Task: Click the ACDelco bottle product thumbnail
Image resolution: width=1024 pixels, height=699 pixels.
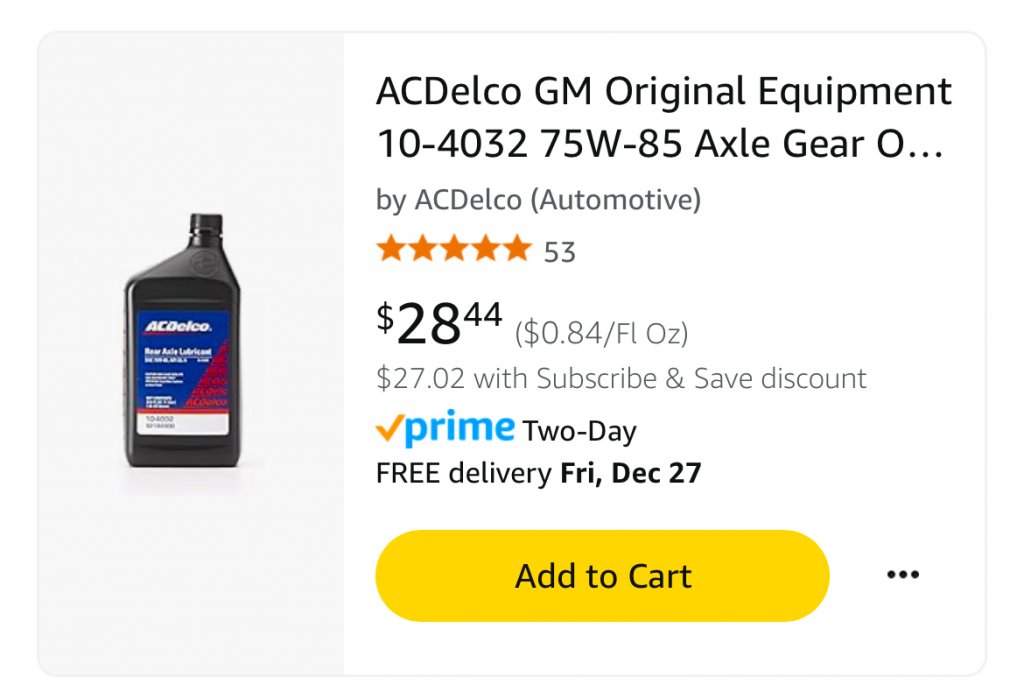Action: click(182, 340)
